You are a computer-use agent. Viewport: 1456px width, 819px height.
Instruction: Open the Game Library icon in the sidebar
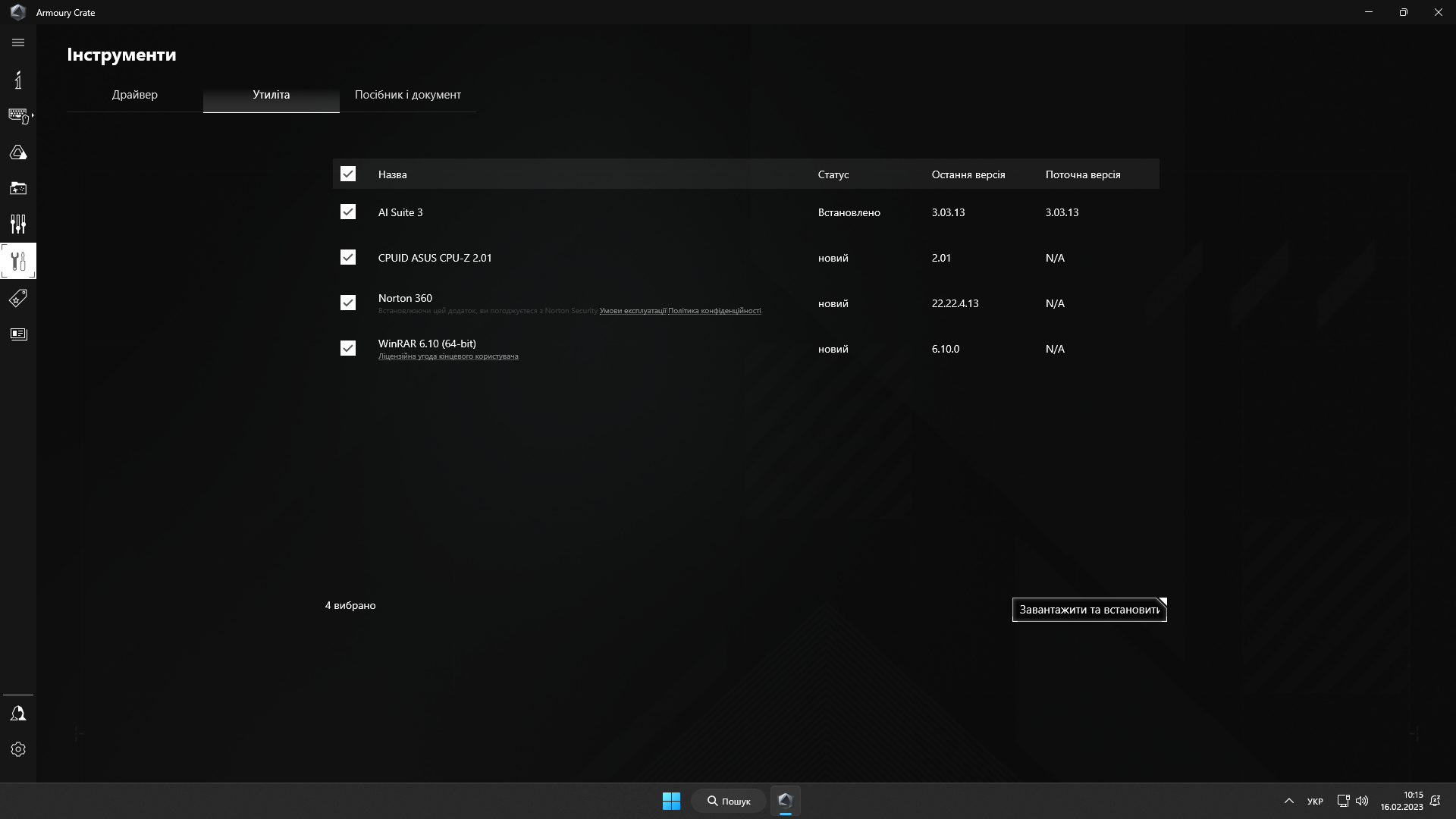coord(18,188)
